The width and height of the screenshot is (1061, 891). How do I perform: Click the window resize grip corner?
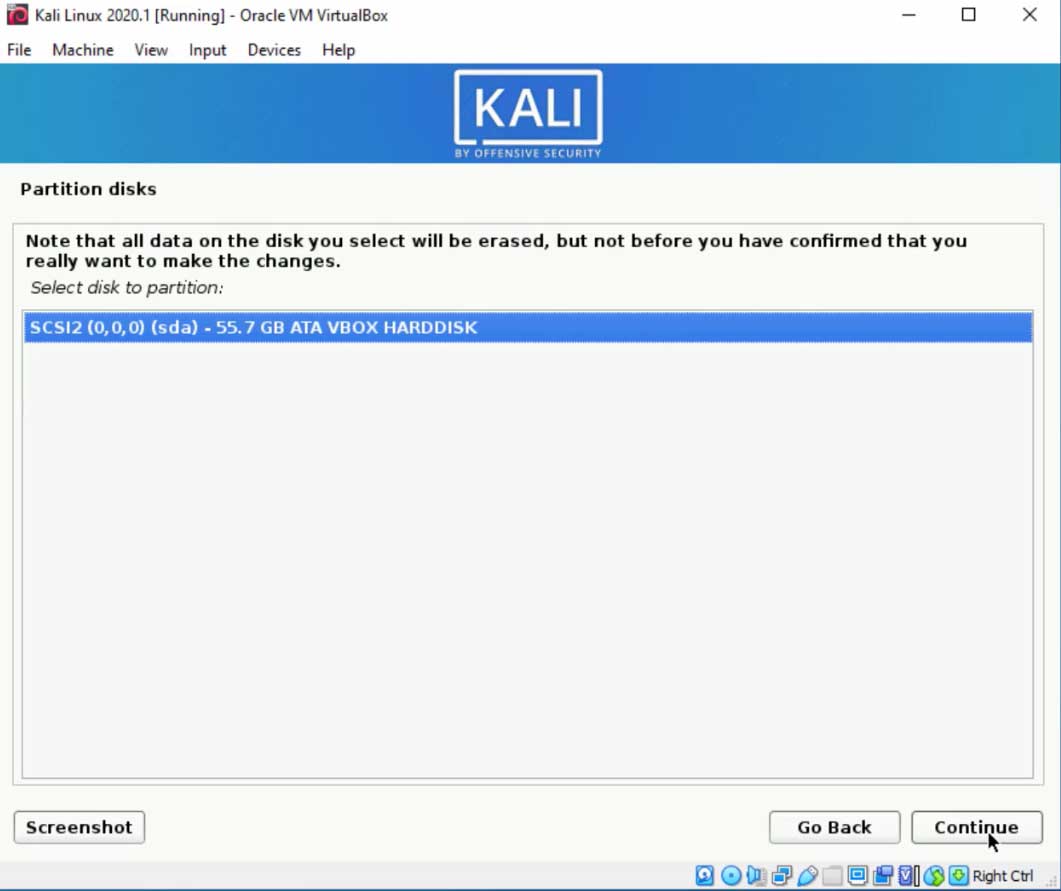click(1051, 880)
